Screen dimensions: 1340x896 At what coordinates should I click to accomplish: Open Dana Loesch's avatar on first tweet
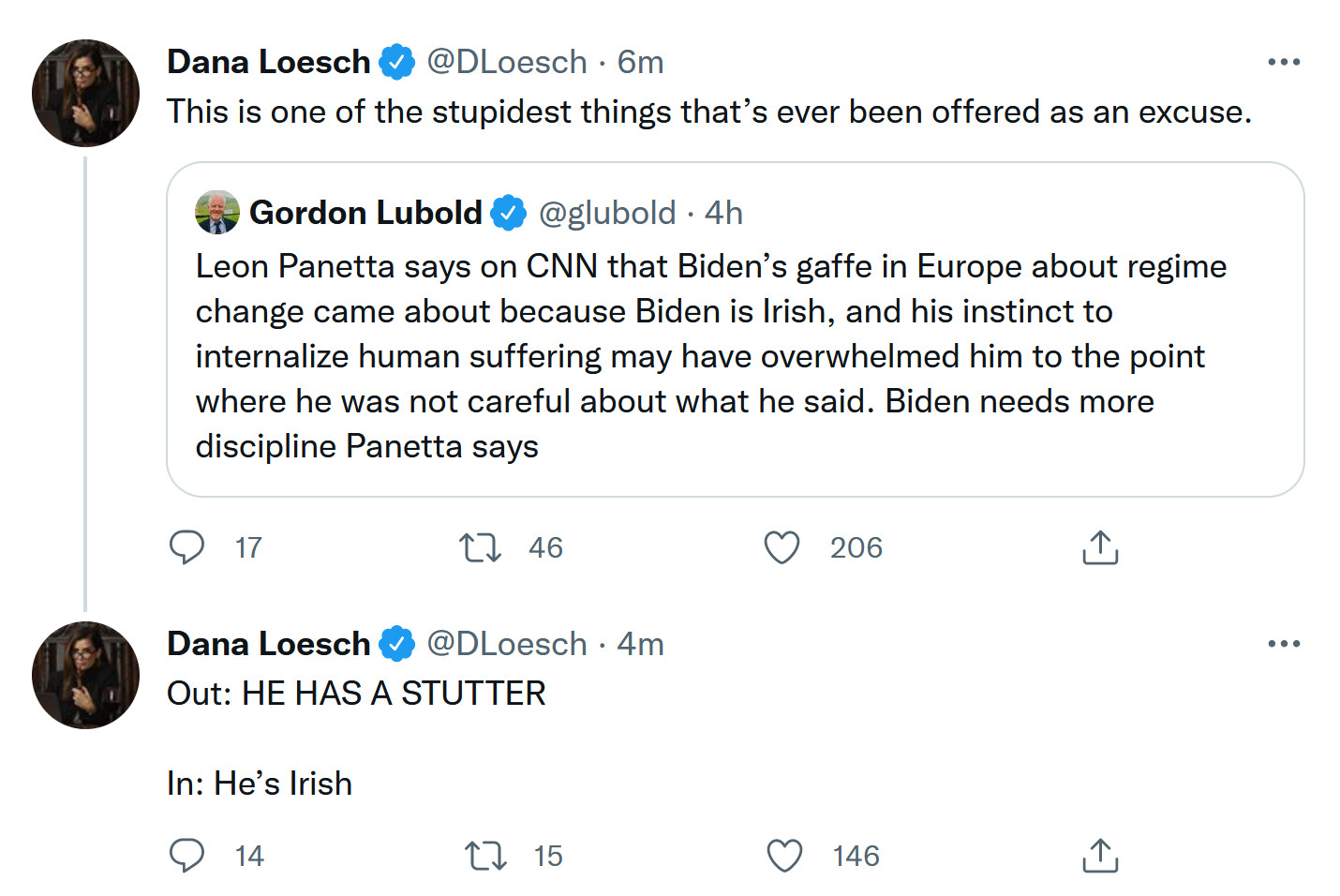(x=85, y=93)
